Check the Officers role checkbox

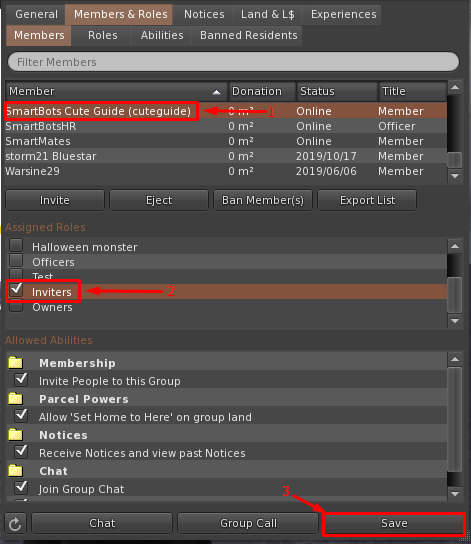click(x=16, y=260)
